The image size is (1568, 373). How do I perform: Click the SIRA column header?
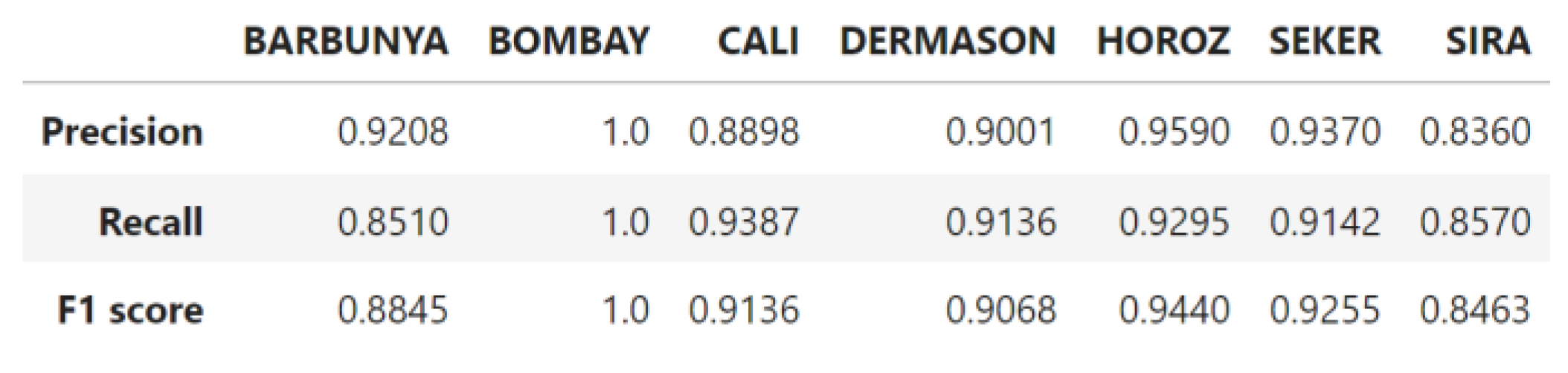pyautogui.click(x=1488, y=41)
